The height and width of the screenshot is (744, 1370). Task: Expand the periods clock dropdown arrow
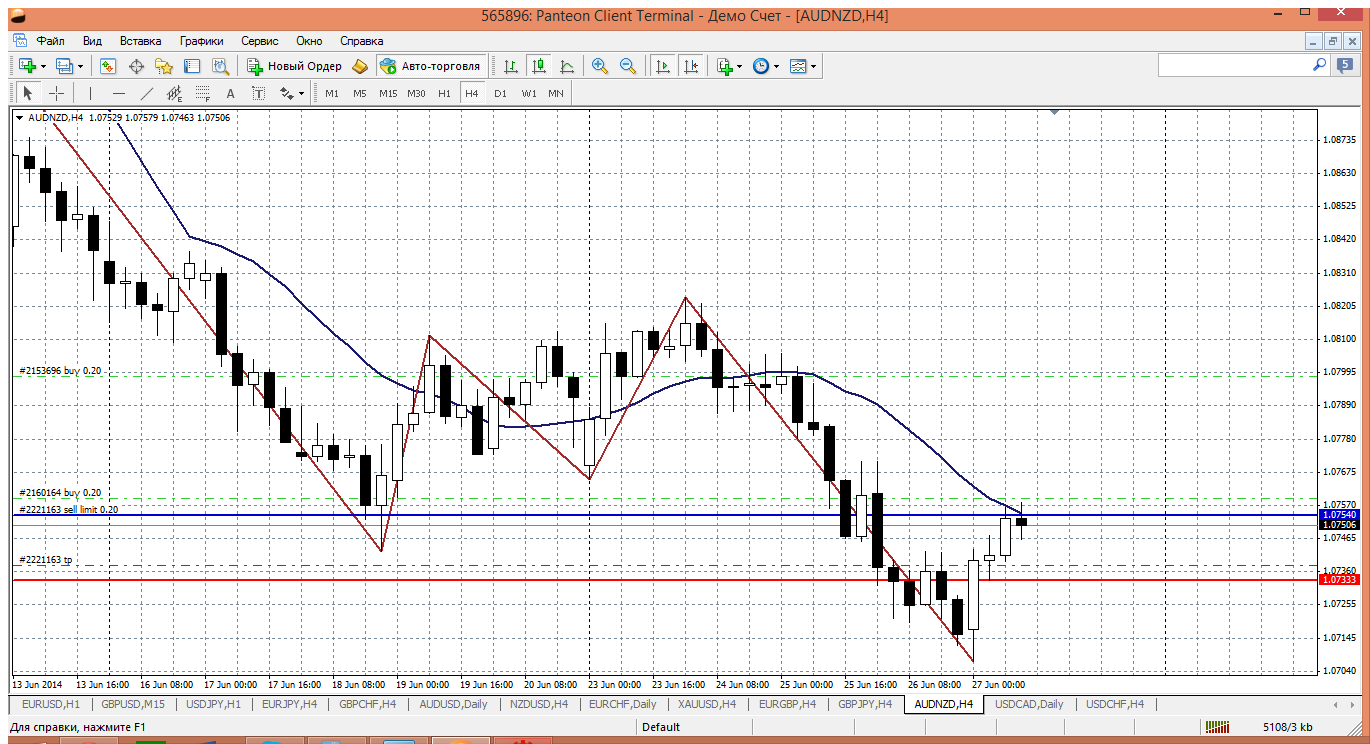(776, 66)
